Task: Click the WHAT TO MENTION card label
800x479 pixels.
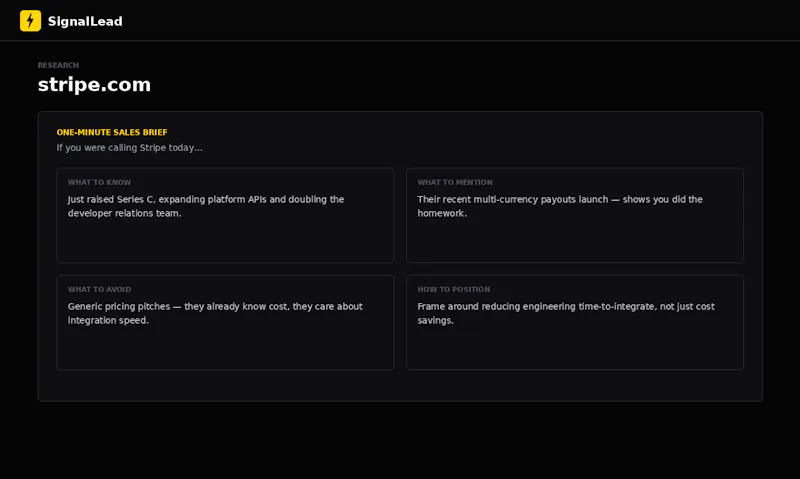Action: click(x=455, y=182)
